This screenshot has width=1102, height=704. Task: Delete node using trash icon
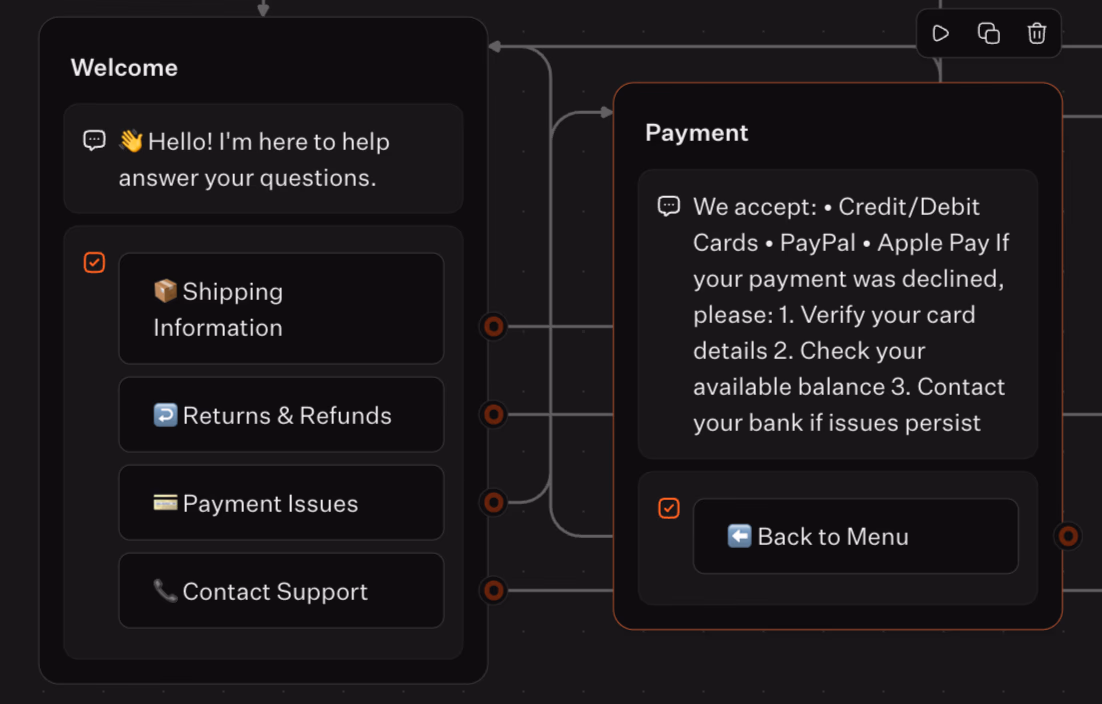pyautogui.click(x=1037, y=33)
